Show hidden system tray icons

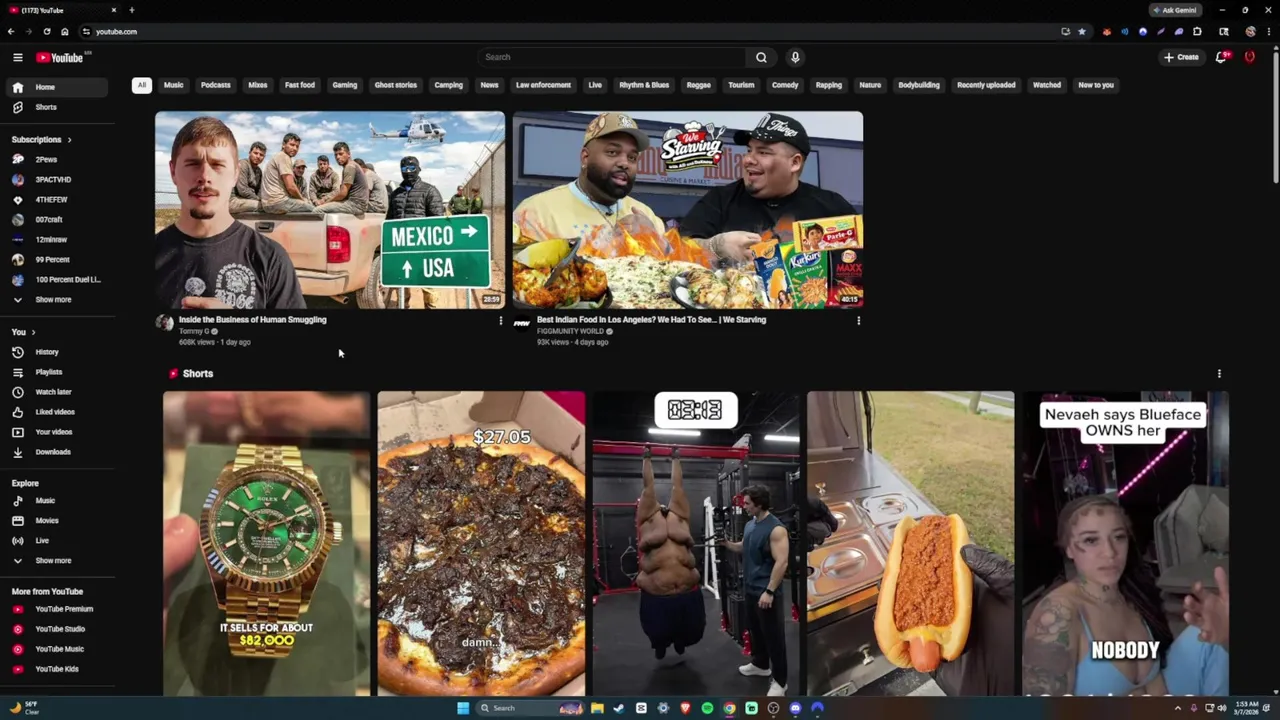[x=1178, y=708]
